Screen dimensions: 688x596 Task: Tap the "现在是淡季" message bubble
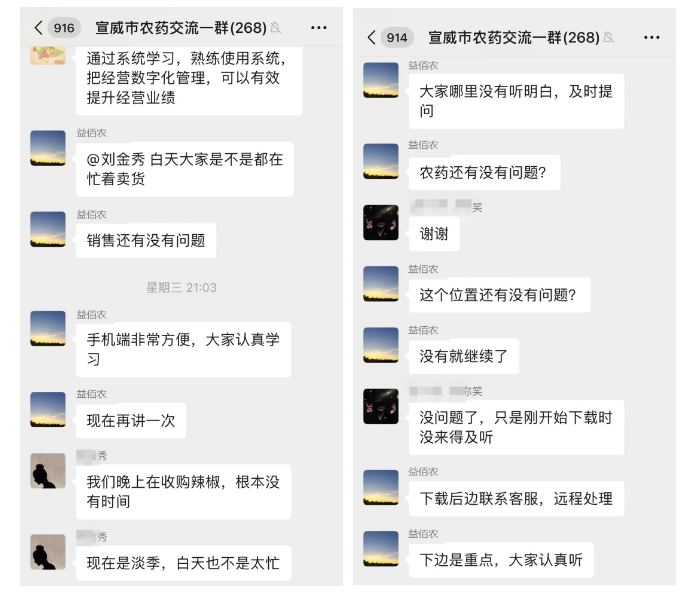pyautogui.click(x=183, y=564)
